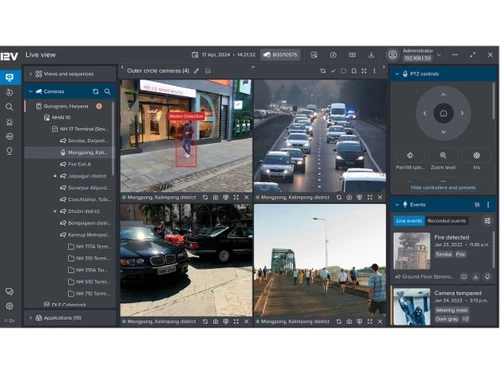Open the events filter settings icon
The image size is (500, 375).
487,221
